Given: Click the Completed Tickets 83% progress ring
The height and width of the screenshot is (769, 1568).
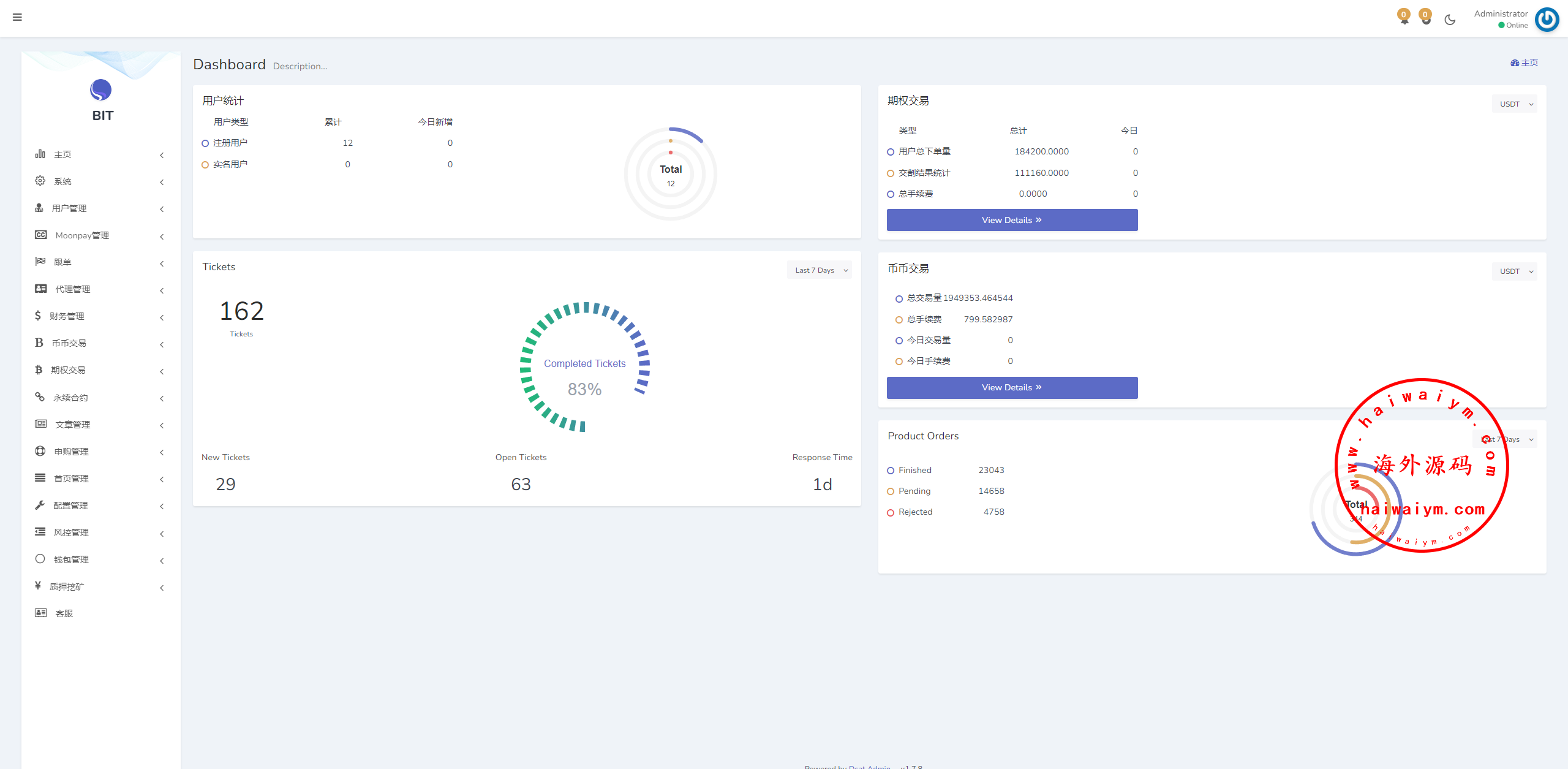Looking at the screenshot, I should point(584,368).
